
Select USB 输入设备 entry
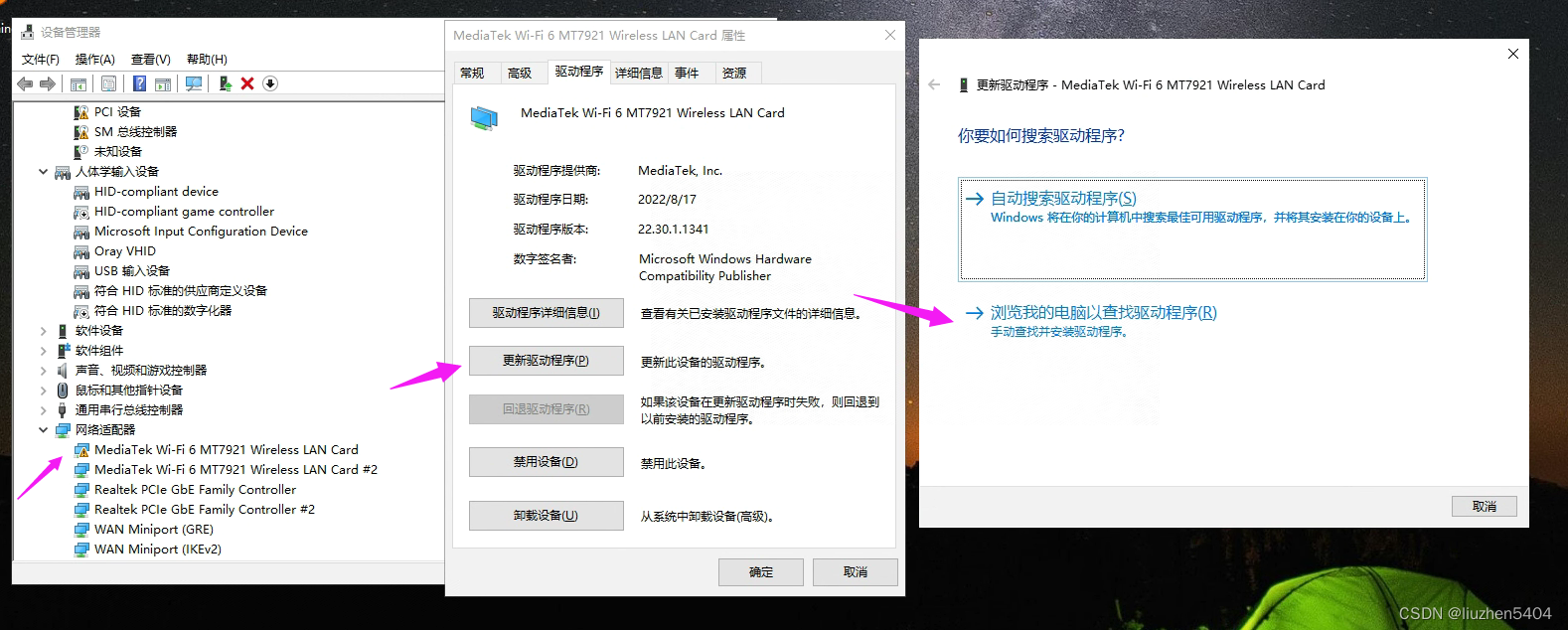tap(132, 271)
